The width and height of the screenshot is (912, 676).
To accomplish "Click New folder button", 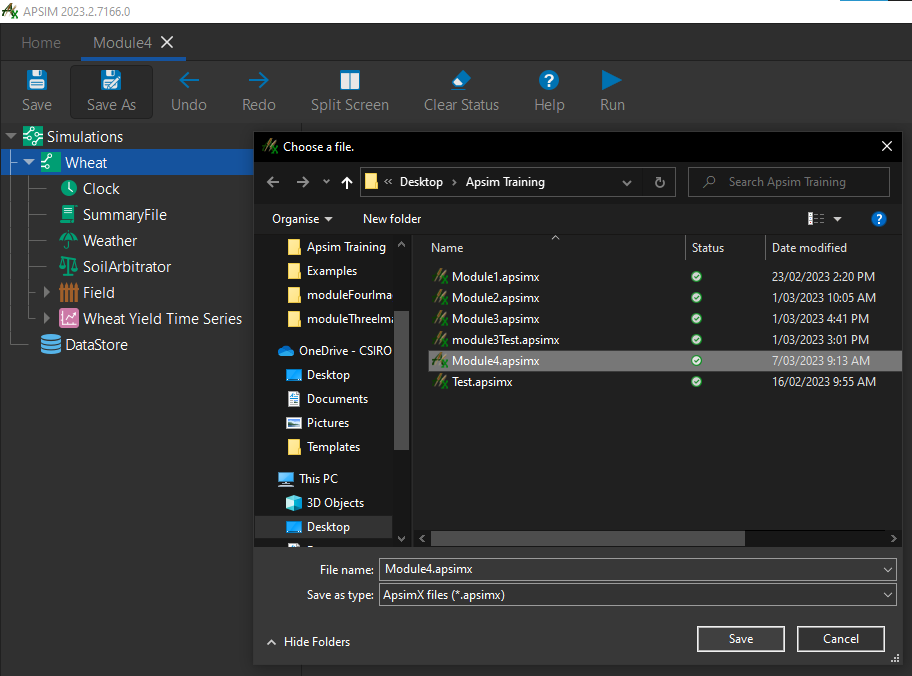I will pos(392,219).
